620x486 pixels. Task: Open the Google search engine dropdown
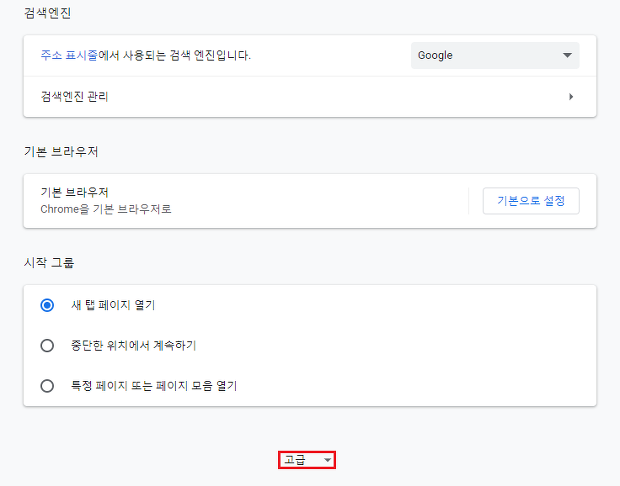[x=495, y=55]
